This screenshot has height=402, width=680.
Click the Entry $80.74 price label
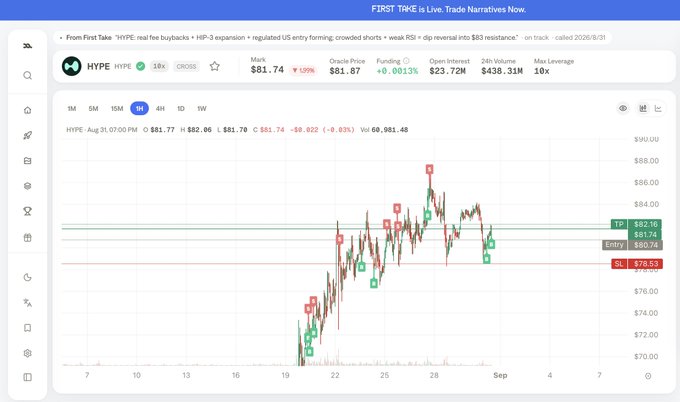click(633, 245)
